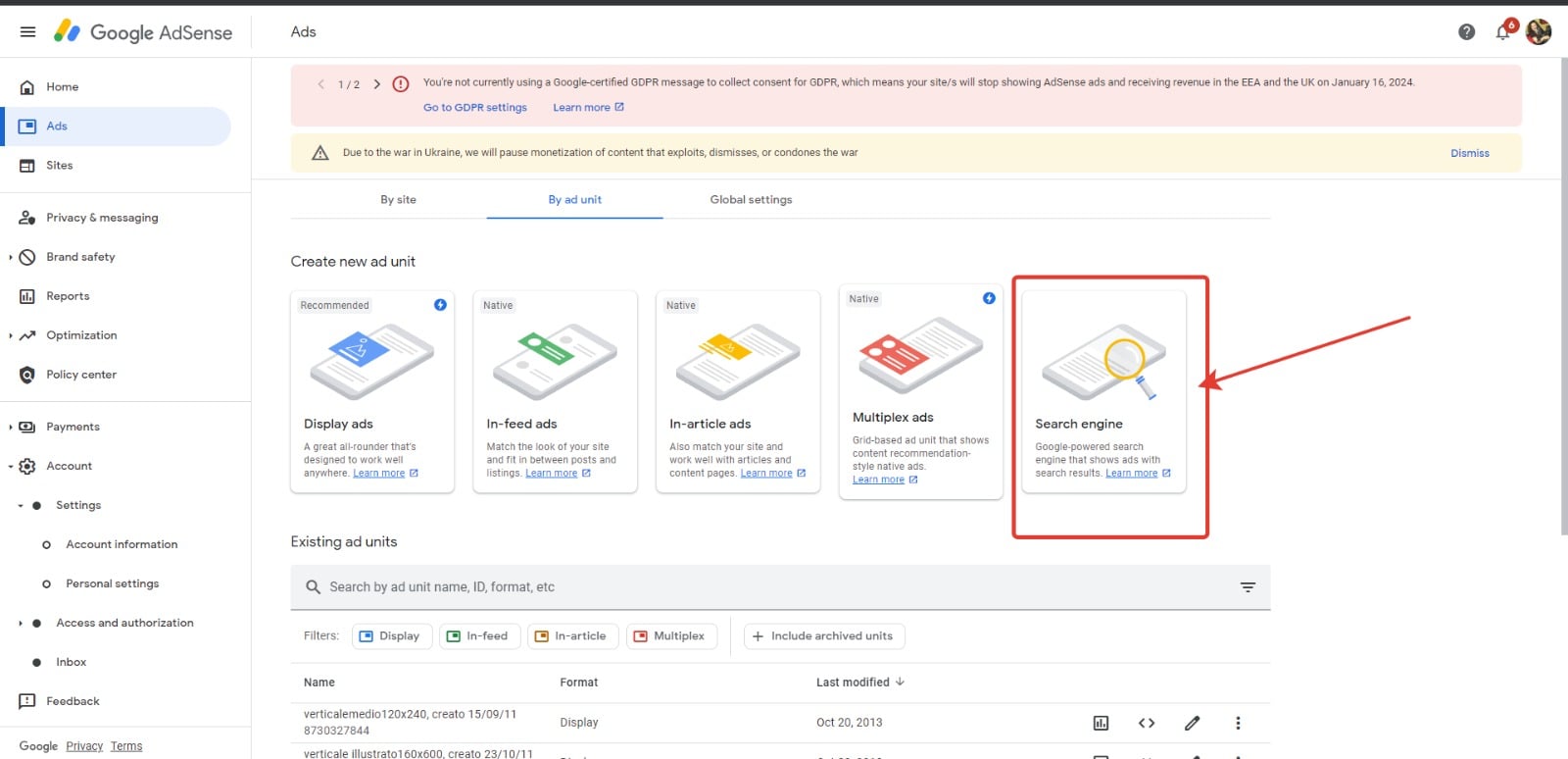Screen dimensions: 1568x759
Task: Open the Privacy footer link
Action: [x=84, y=746]
